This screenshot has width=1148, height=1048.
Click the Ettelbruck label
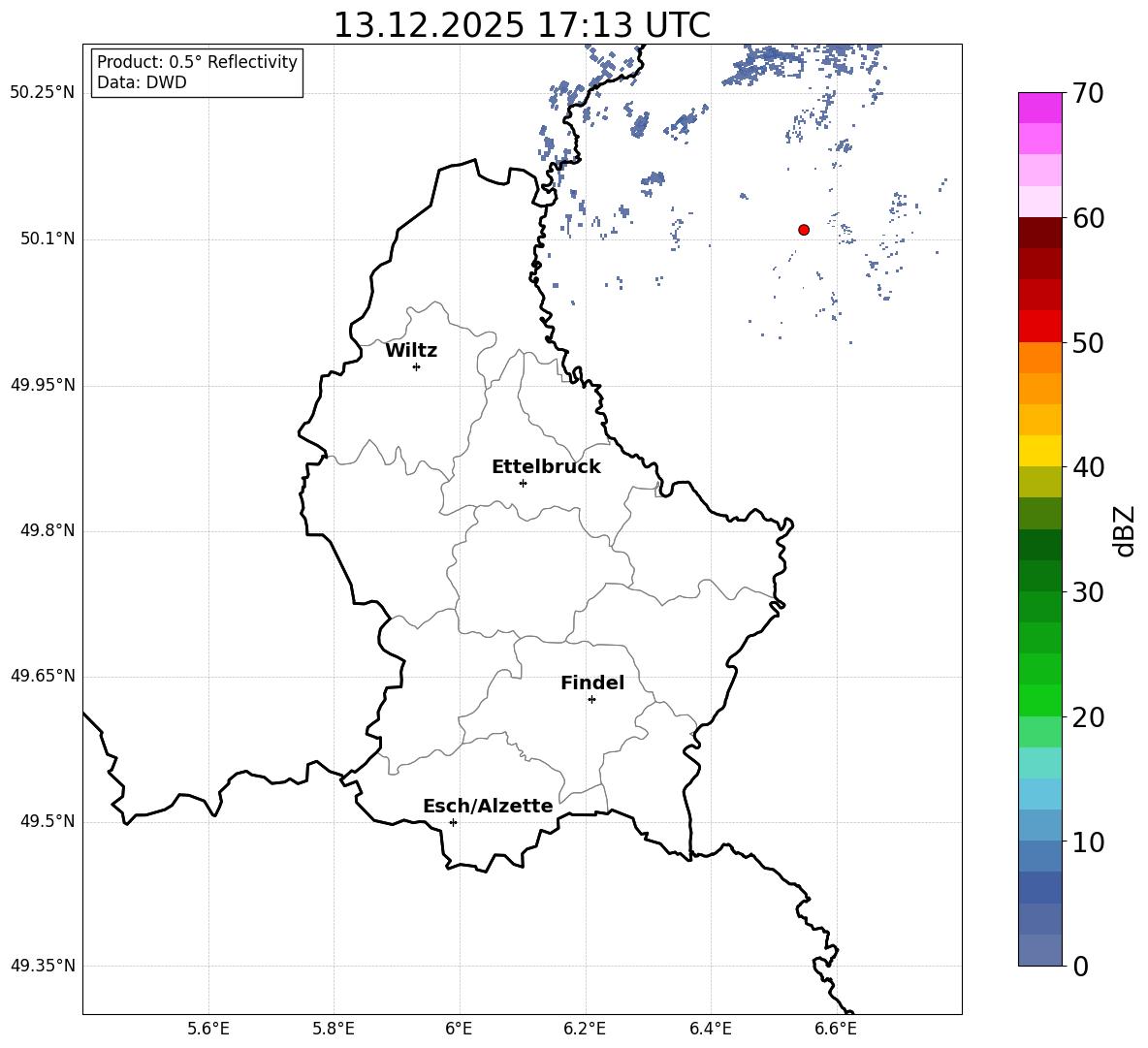tap(546, 467)
